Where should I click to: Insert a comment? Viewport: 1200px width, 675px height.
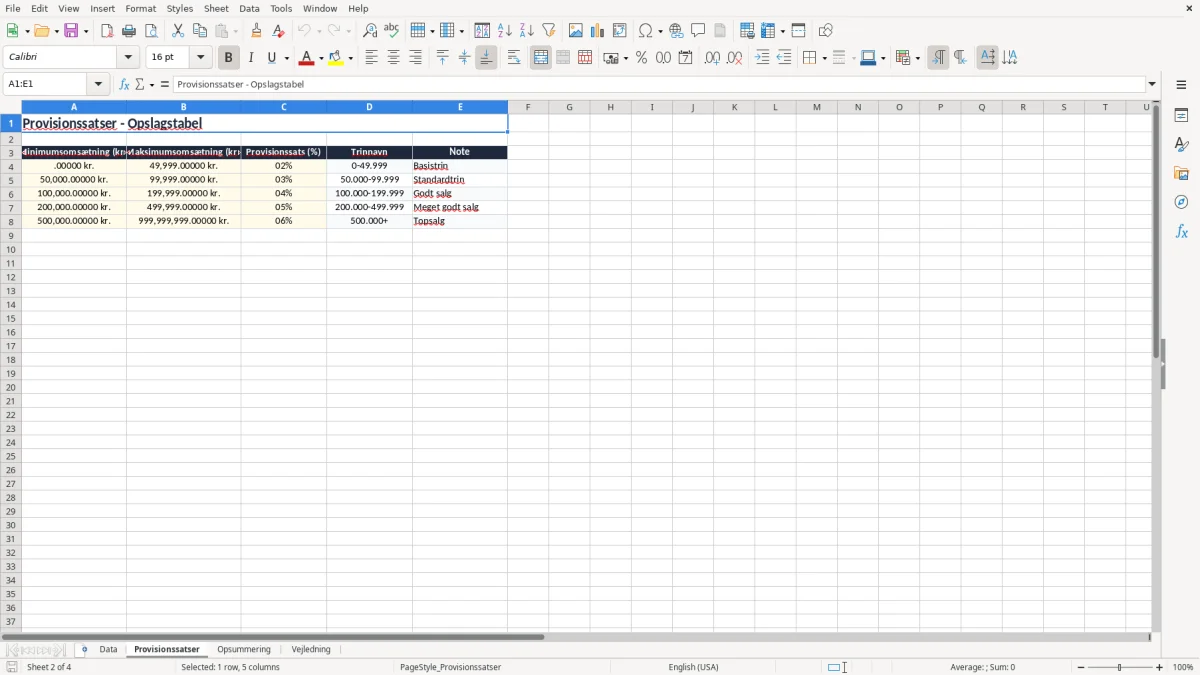(698, 31)
